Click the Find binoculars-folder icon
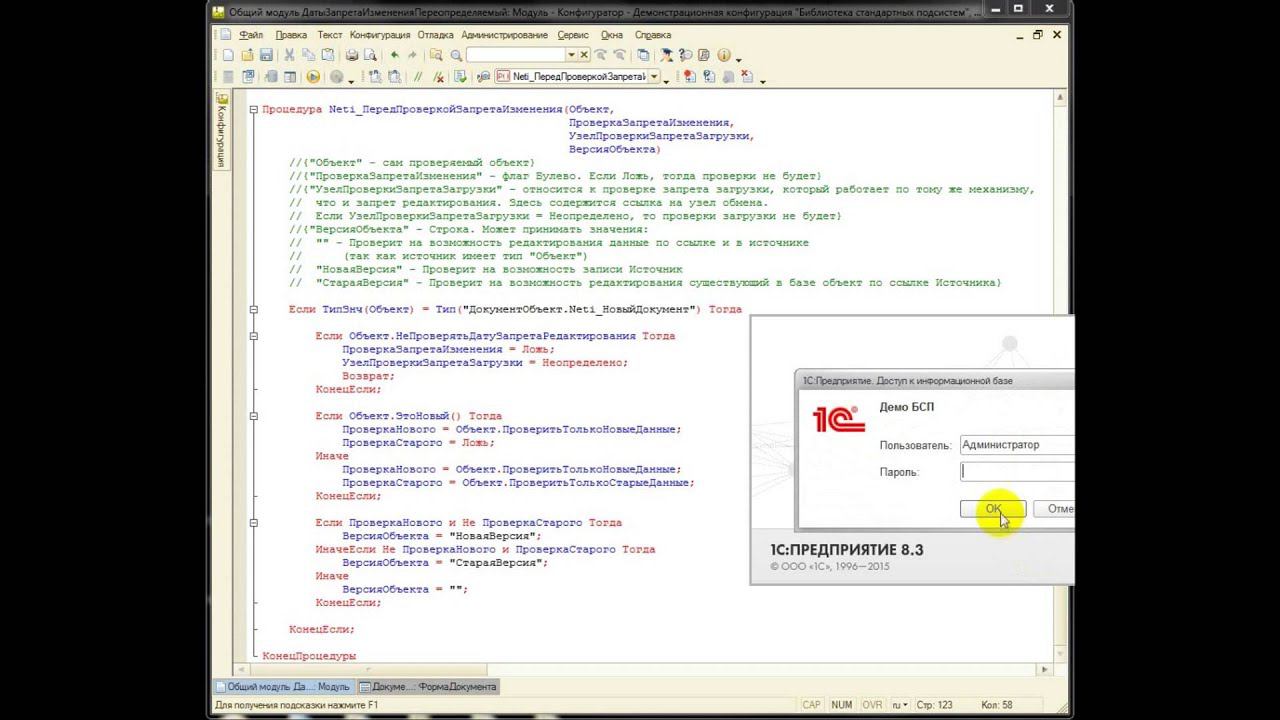This screenshot has width=1280, height=720. (437, 55)
